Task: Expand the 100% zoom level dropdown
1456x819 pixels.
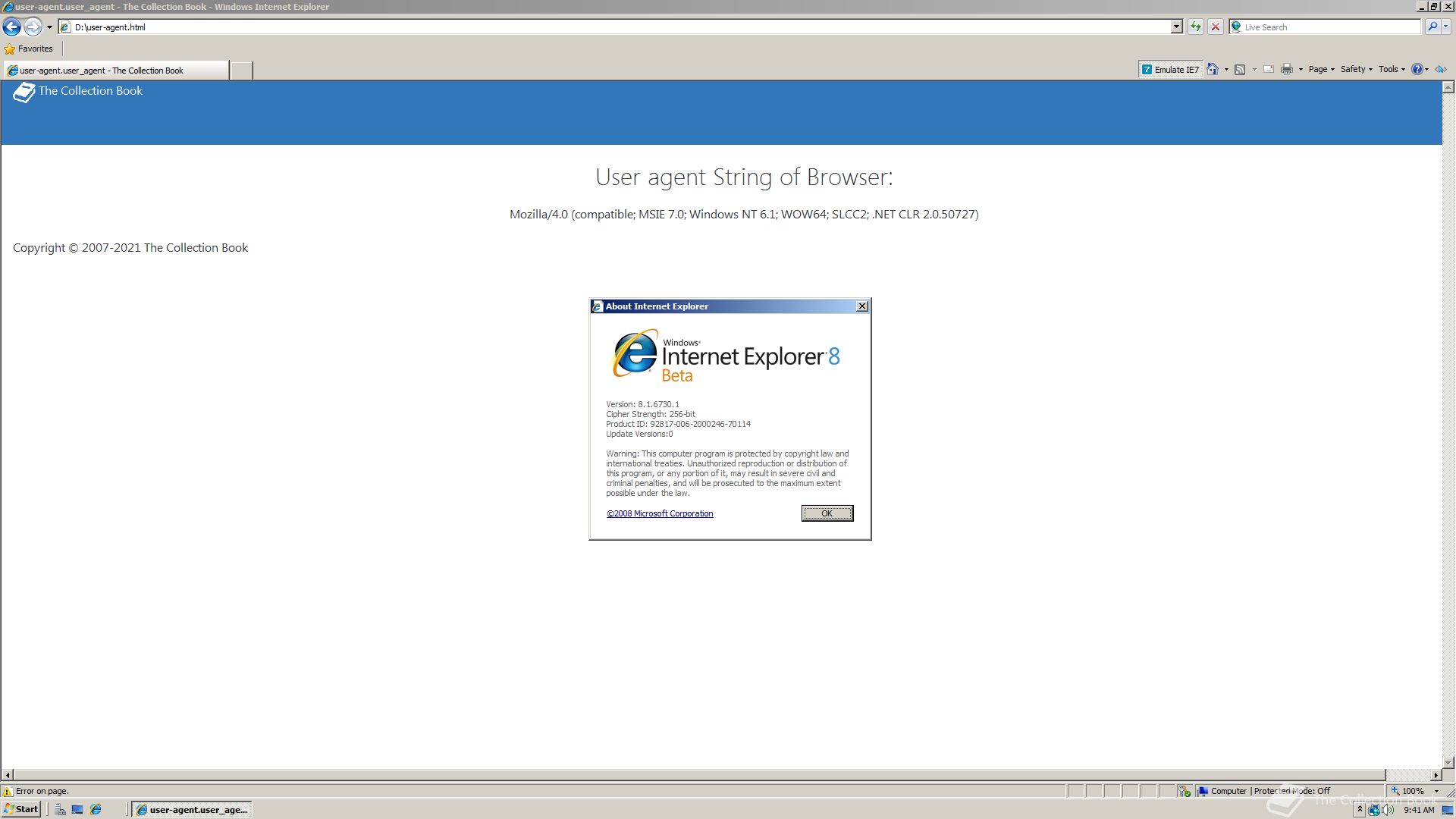Action: pos(1436,791)
